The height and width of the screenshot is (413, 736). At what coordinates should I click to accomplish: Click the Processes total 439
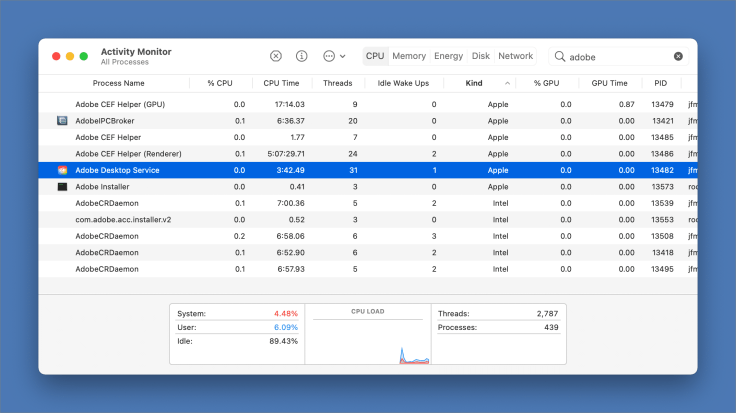point(551,327)
